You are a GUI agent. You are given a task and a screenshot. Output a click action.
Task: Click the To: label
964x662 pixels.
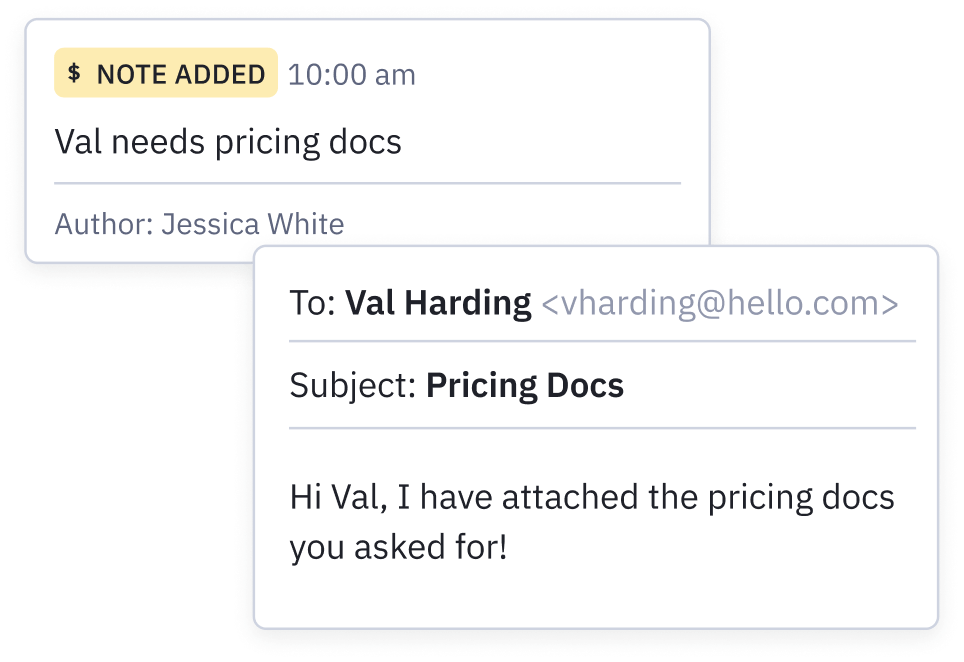[313, 303]
